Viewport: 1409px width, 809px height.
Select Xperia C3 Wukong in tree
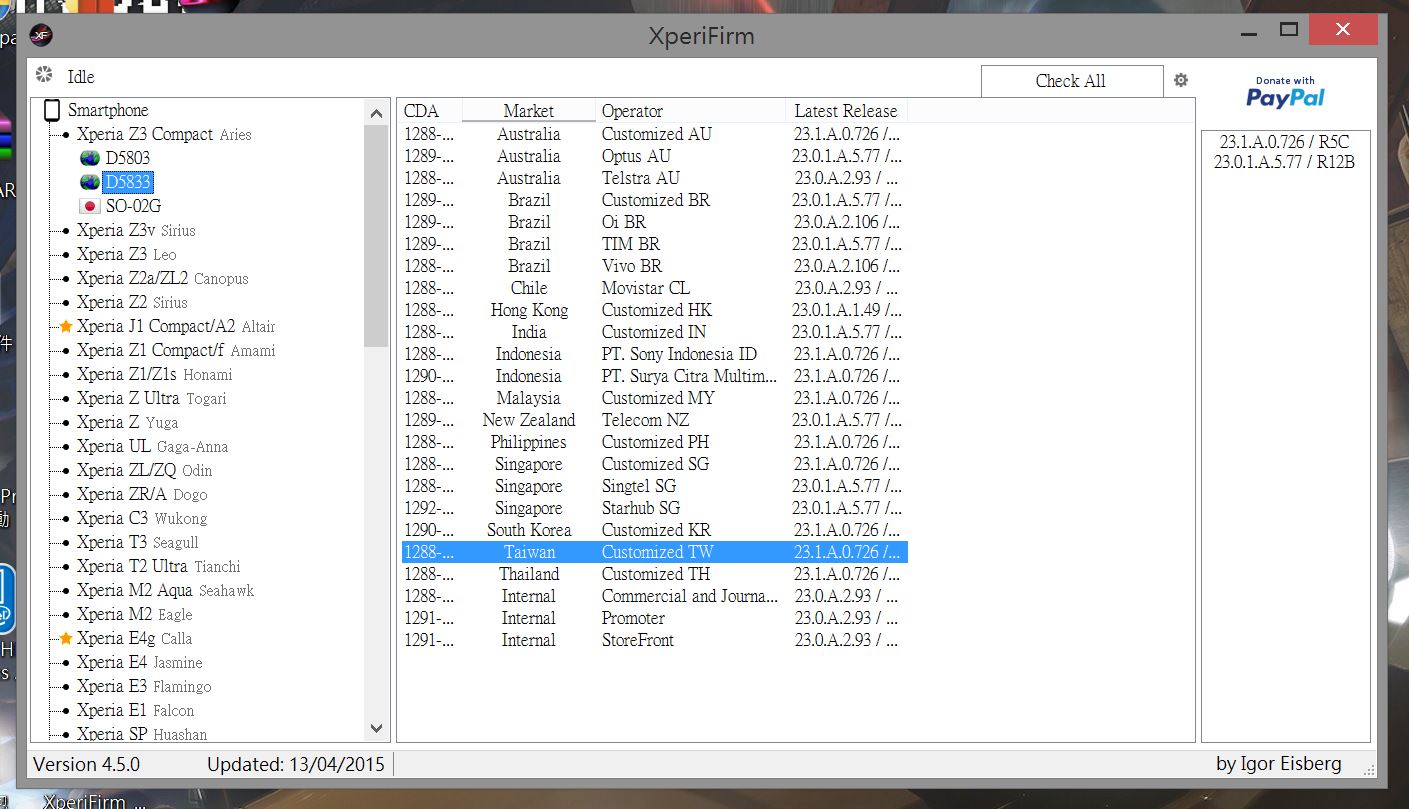click(142, 518)
